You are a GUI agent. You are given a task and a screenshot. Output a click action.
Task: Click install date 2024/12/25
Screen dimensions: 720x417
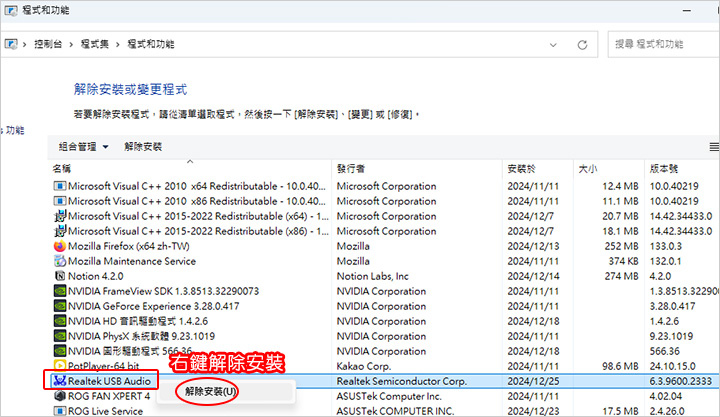533,381
